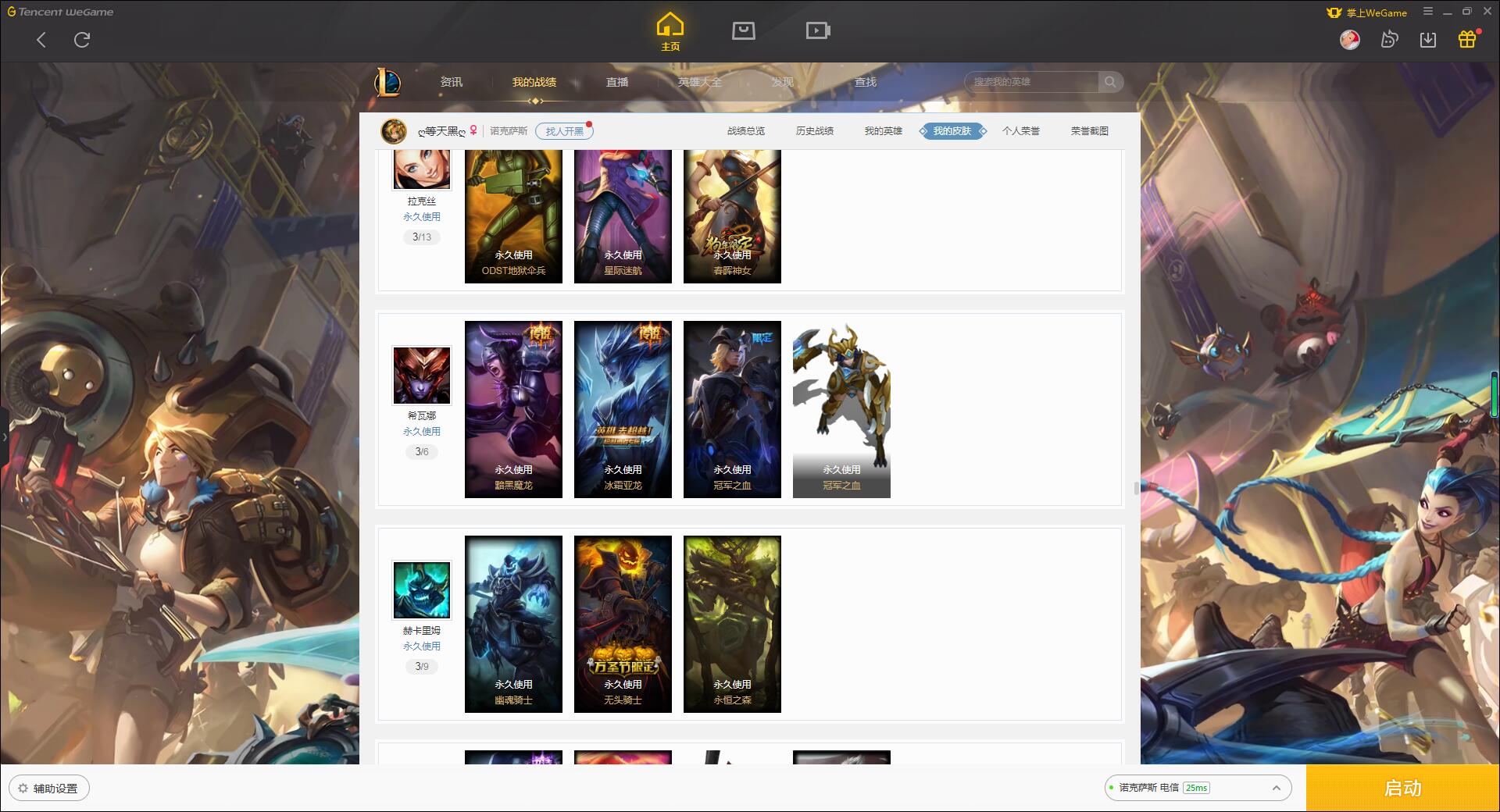The image size is (1500, 812).
Task: Click the back arrow
Action: [41, 40]
